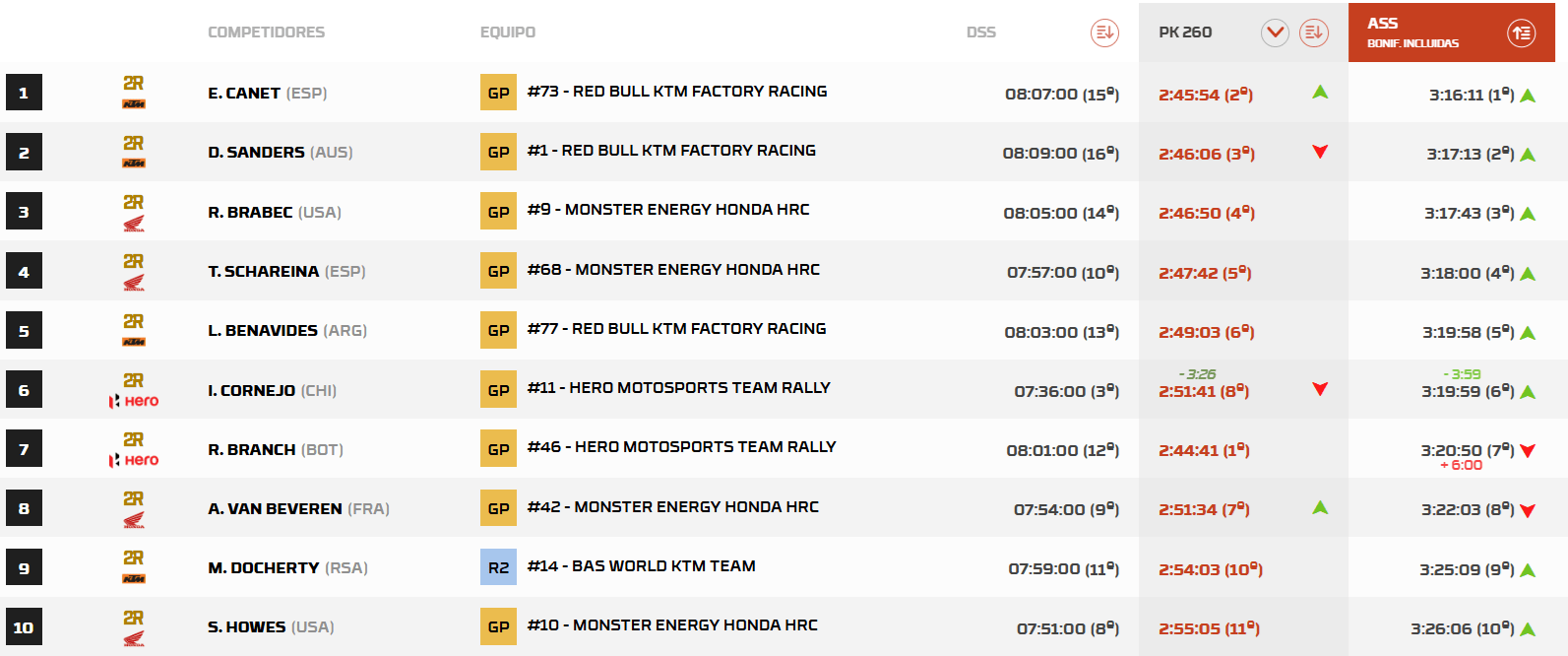Open competitor S. Howes (USA)
The image size is (1568, 656).
[x=271, y=627]
